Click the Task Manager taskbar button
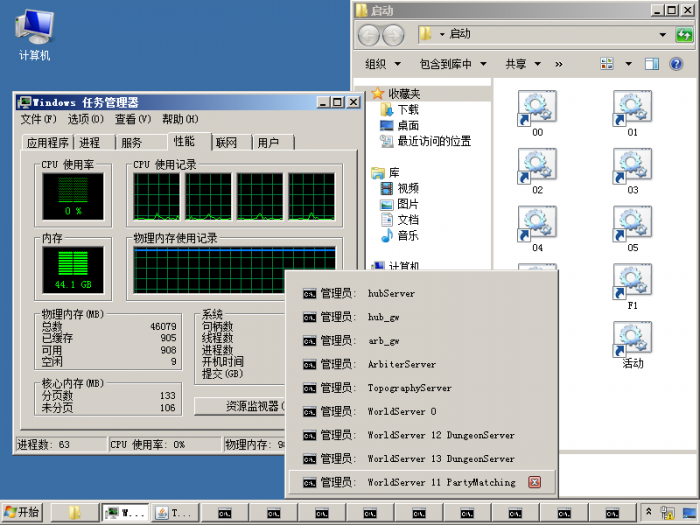This screenshot has width=700, height=525. click(125, 513)
